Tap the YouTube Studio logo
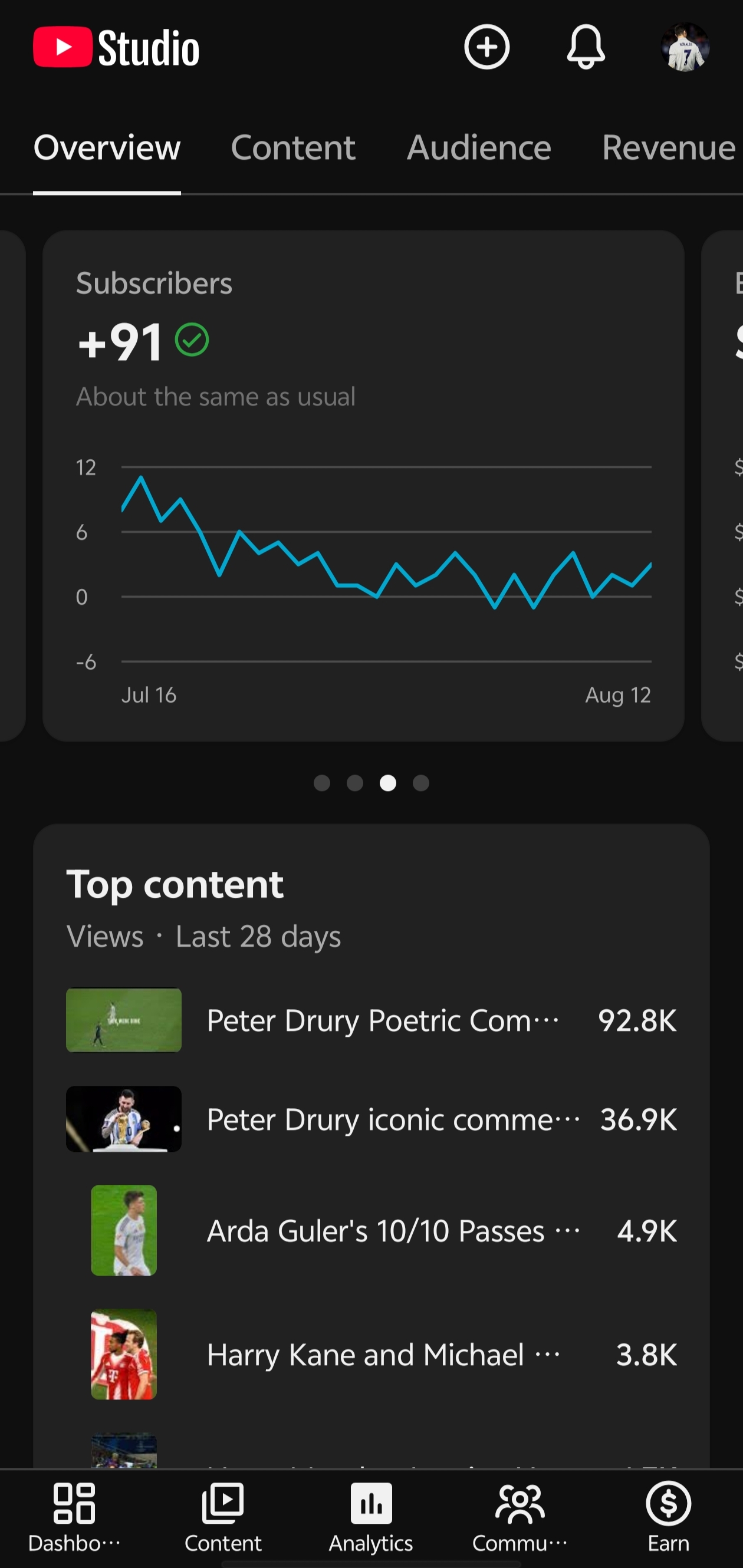 point(116,47)
